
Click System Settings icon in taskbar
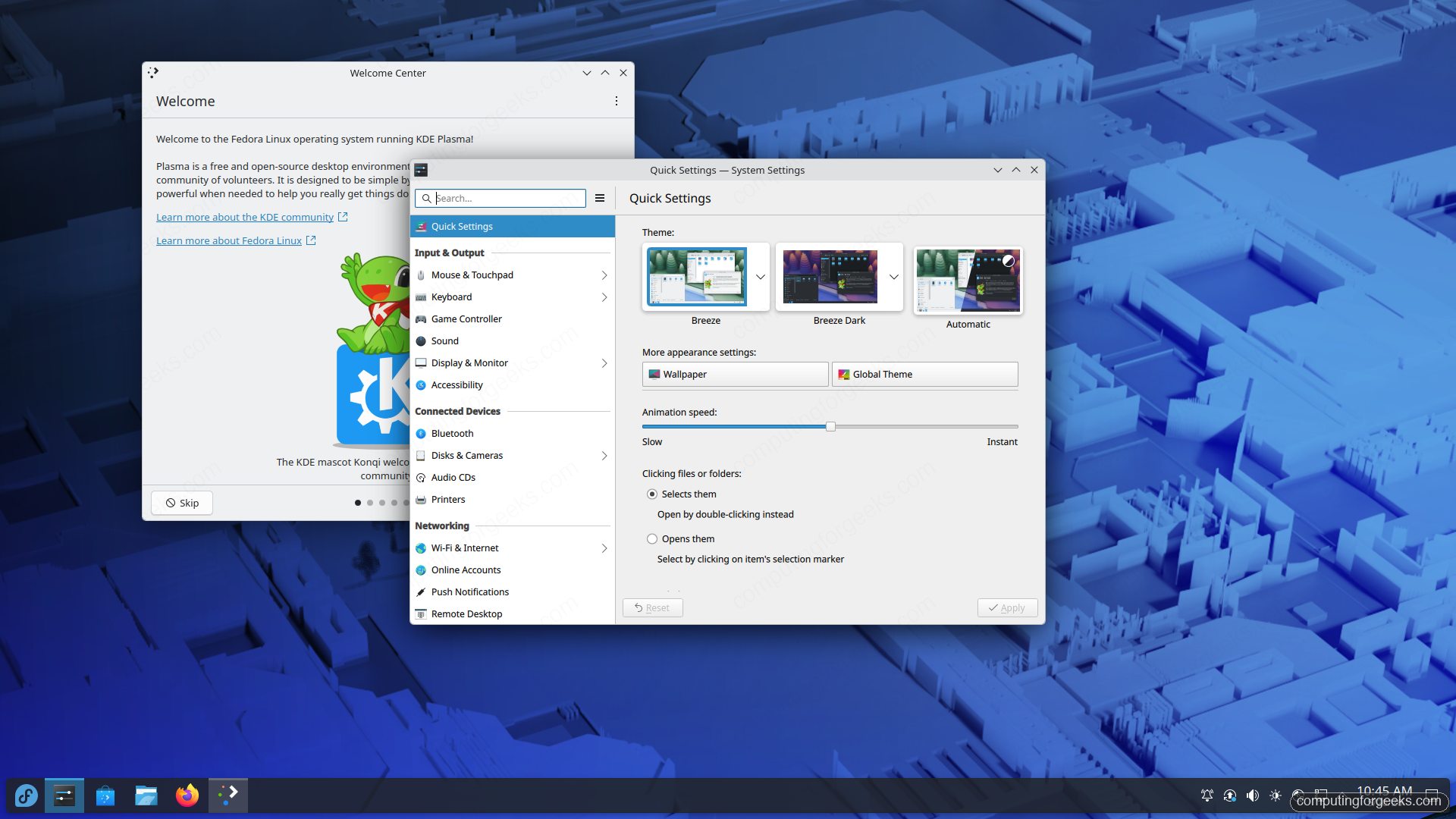(x=64, y=795)
